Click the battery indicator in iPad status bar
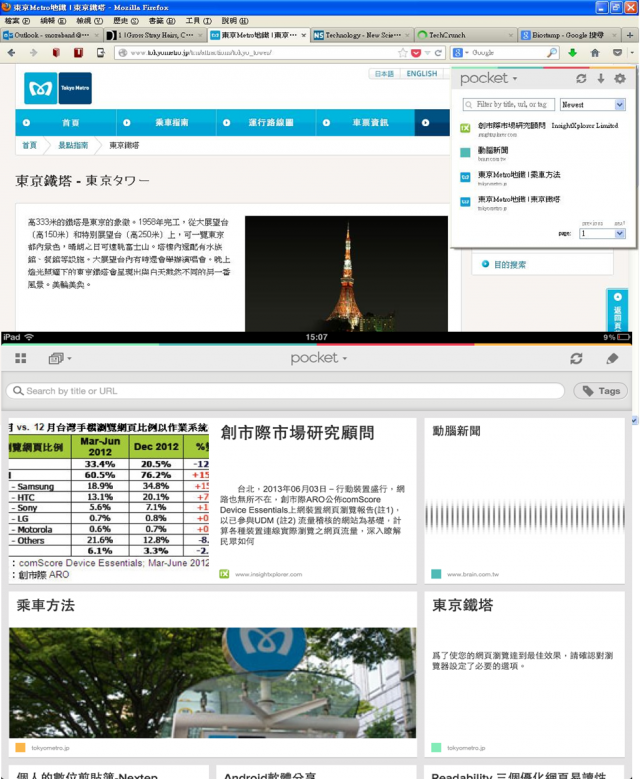The width and height of the screenshot is (640, 780). coord(624,337)
